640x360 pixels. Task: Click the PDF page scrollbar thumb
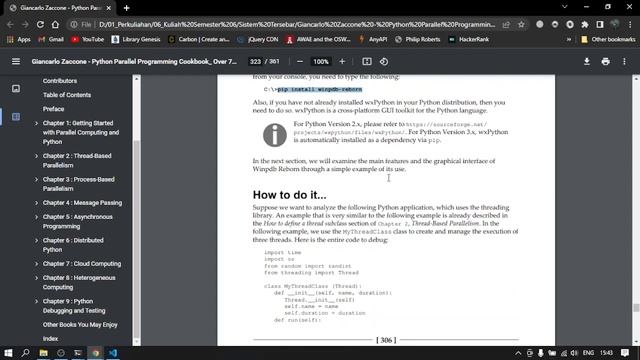point(636,308)
